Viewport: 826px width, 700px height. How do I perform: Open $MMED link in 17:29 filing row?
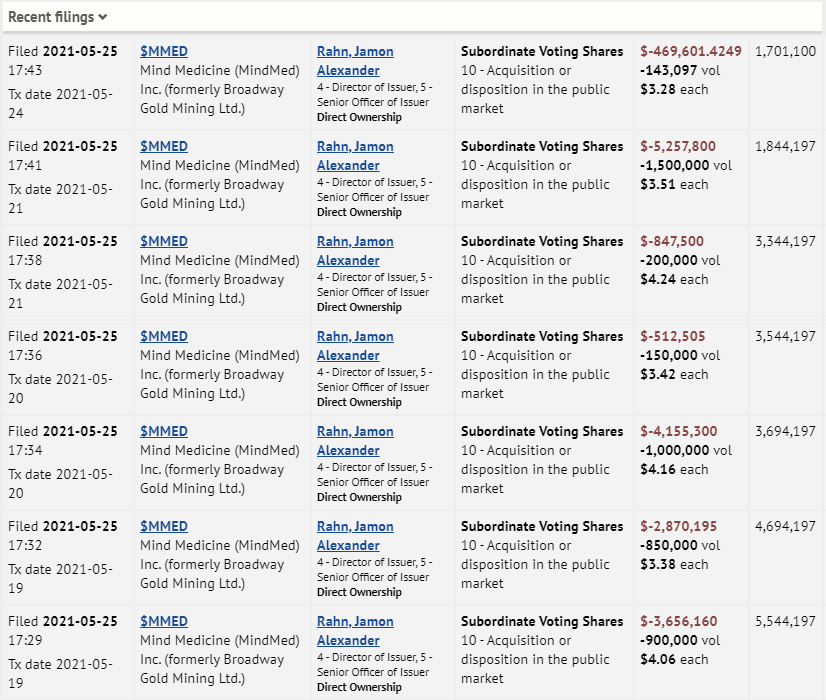[164, 621]
